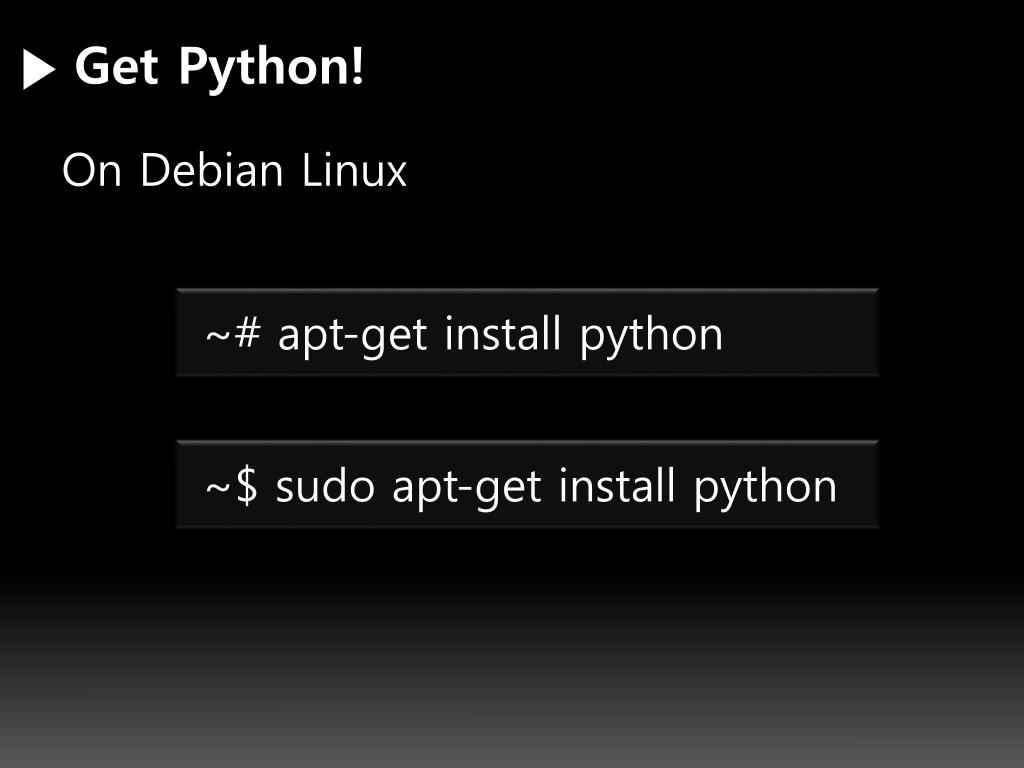Viewport: 1024px width, 768px height.
Task: Click "python" in the sudo command line
Action: (x=765, y=488)
